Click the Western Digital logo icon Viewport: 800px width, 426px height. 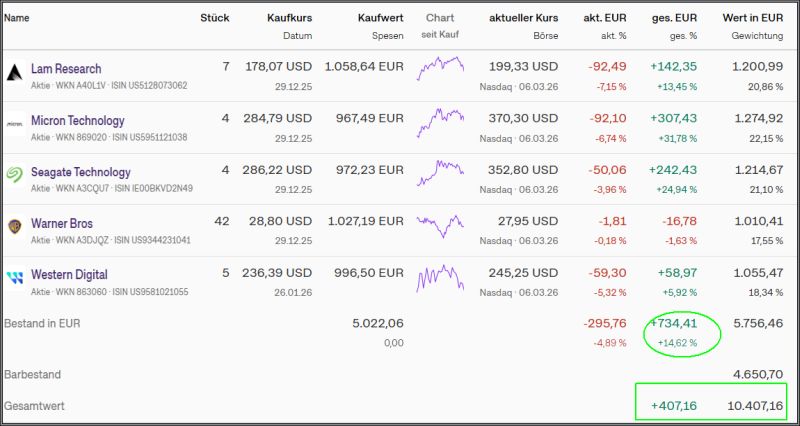coord(15,278)
